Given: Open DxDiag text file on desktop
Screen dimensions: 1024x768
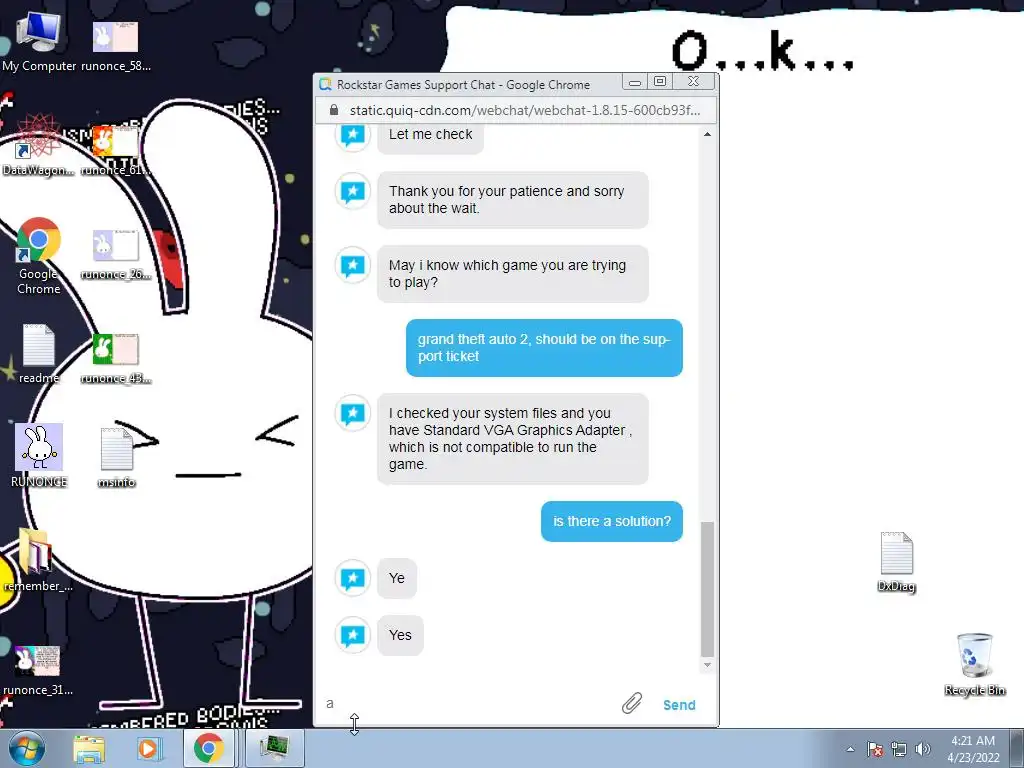Looking at the screenshot, I should point(897,562).
